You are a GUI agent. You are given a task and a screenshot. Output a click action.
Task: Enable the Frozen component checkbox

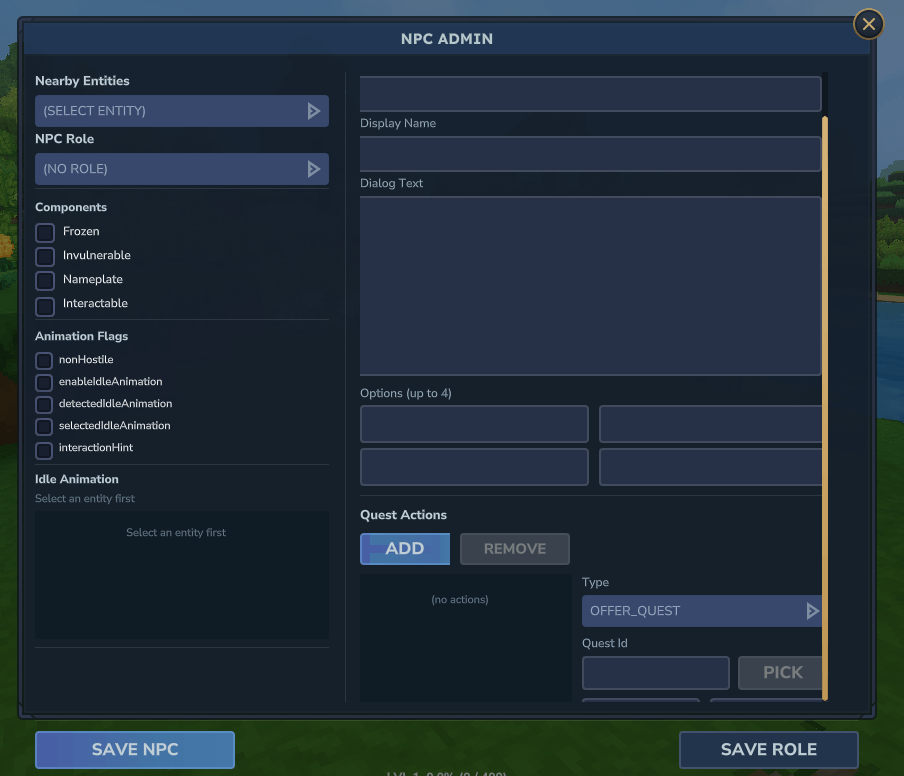click(45, 232)
